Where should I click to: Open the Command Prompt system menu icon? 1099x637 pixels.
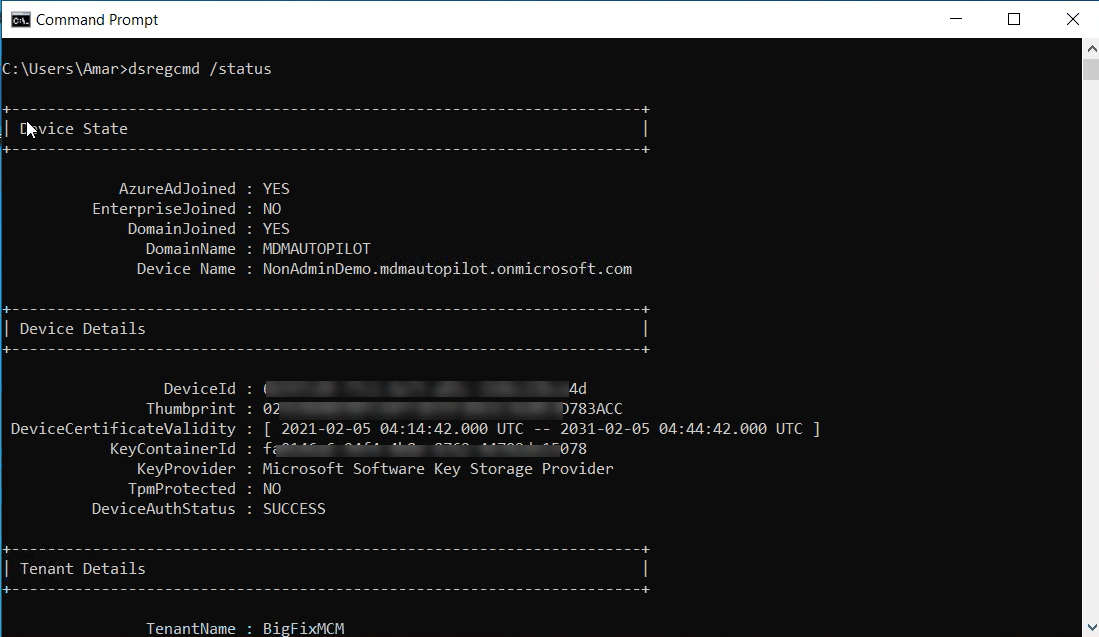(19, 19)
